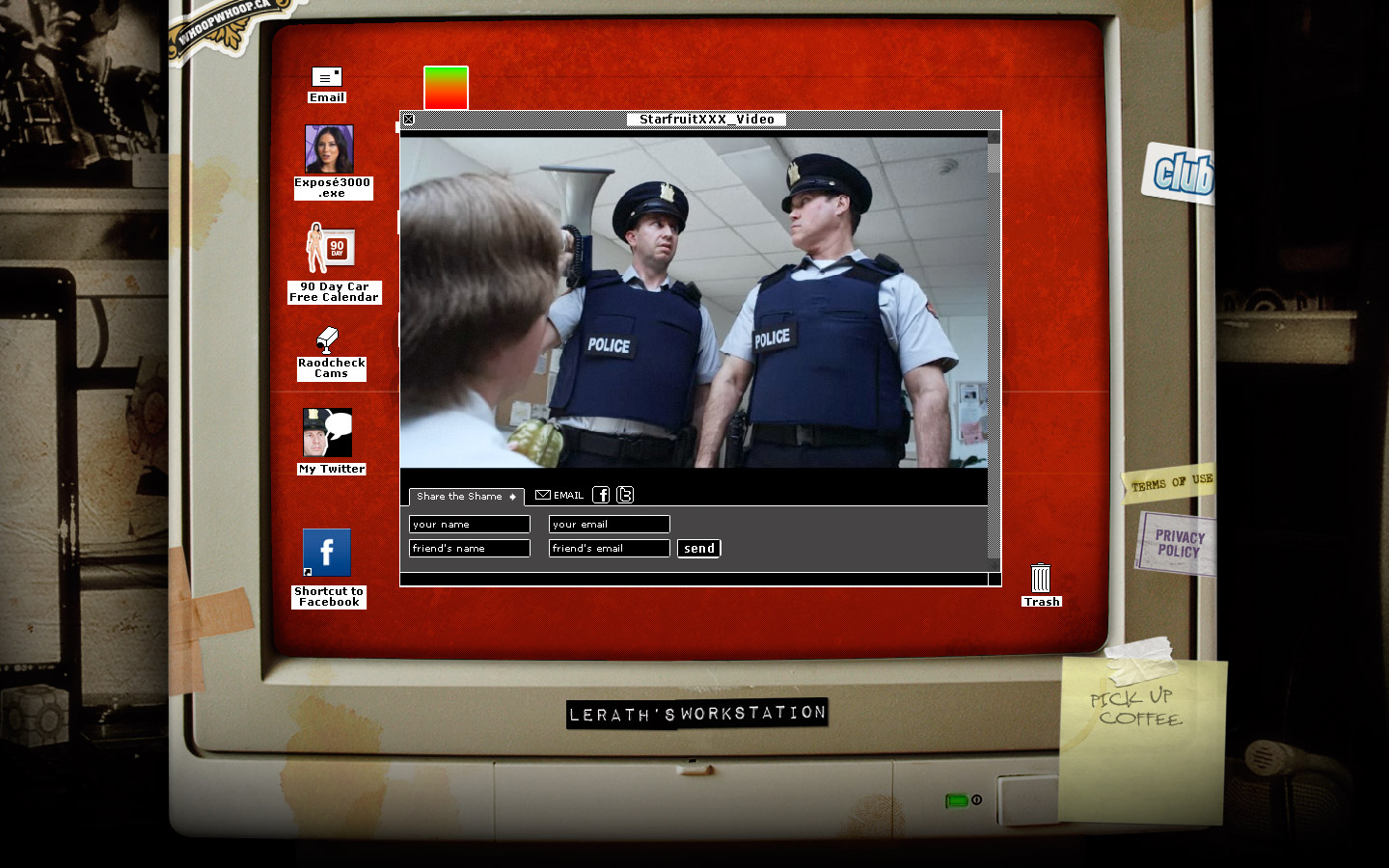Share the video via Facebook icon
1389x868 pixels.
tap(601, 495)
